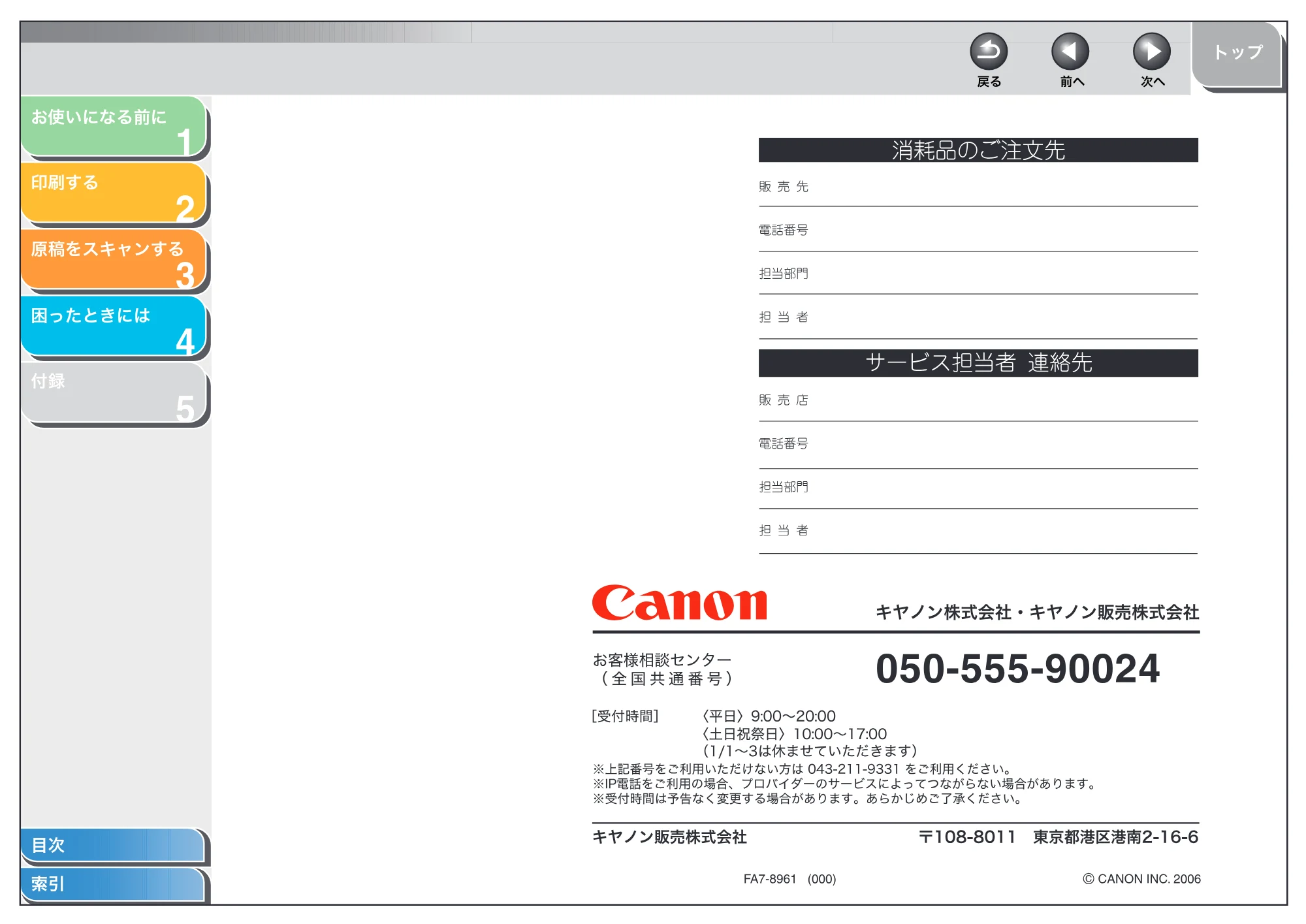
Task: Click 担当者 under 消耗品のご注文先
Action: 784,317
